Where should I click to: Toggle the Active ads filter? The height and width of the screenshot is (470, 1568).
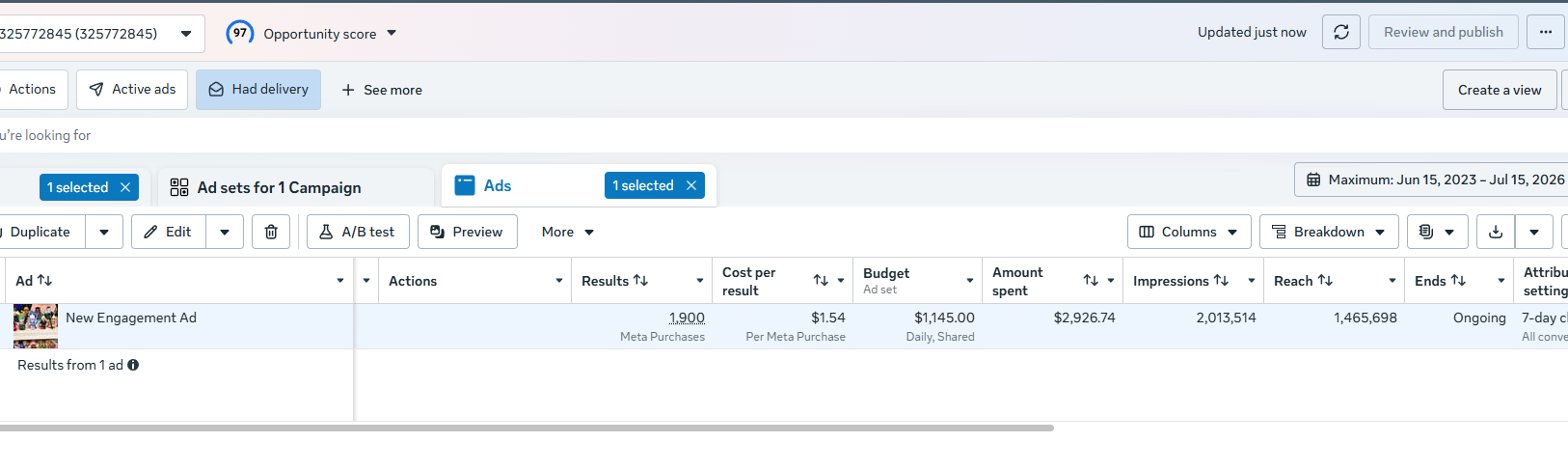[x=132, y=90]
